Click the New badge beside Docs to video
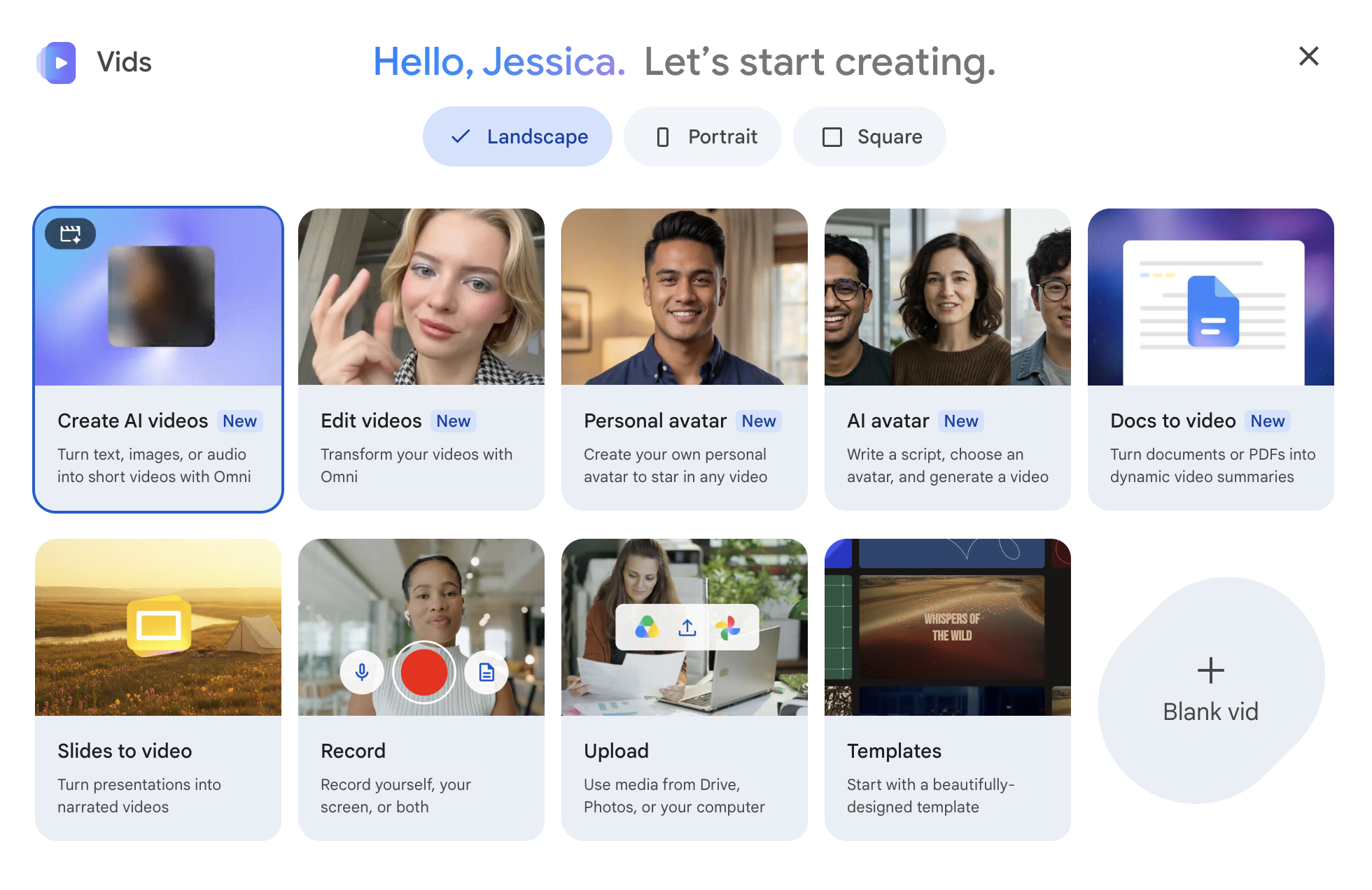This screenshot has height=890, width=1372. [1268, 421]
